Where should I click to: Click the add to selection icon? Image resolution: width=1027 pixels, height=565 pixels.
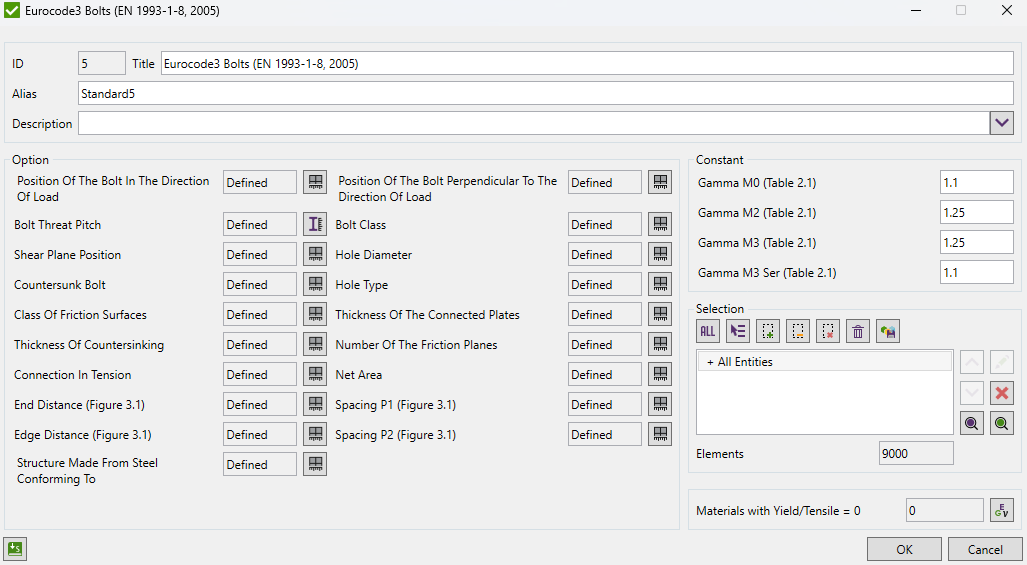(768, 332)
